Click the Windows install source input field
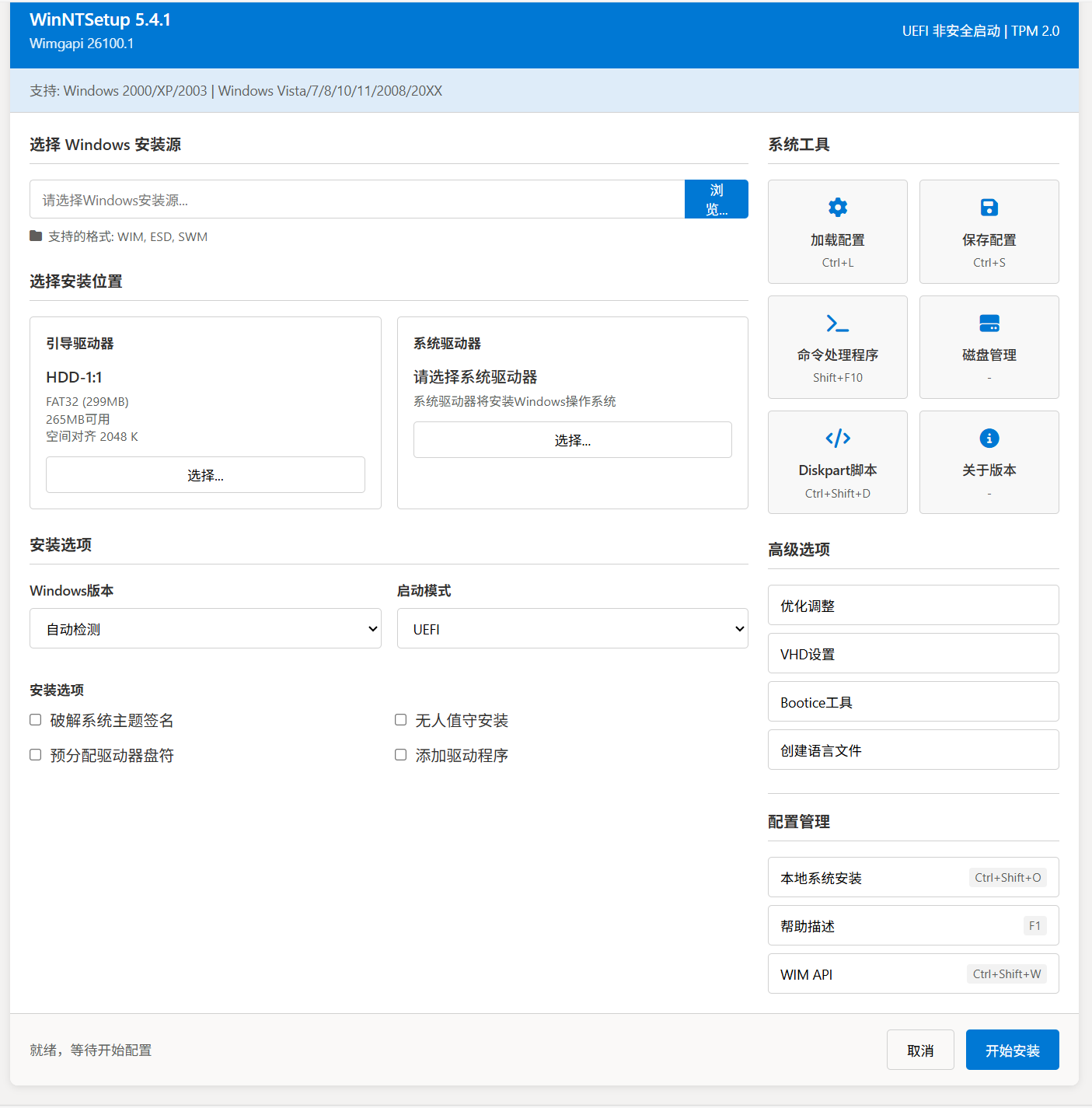 click(358, 199)
